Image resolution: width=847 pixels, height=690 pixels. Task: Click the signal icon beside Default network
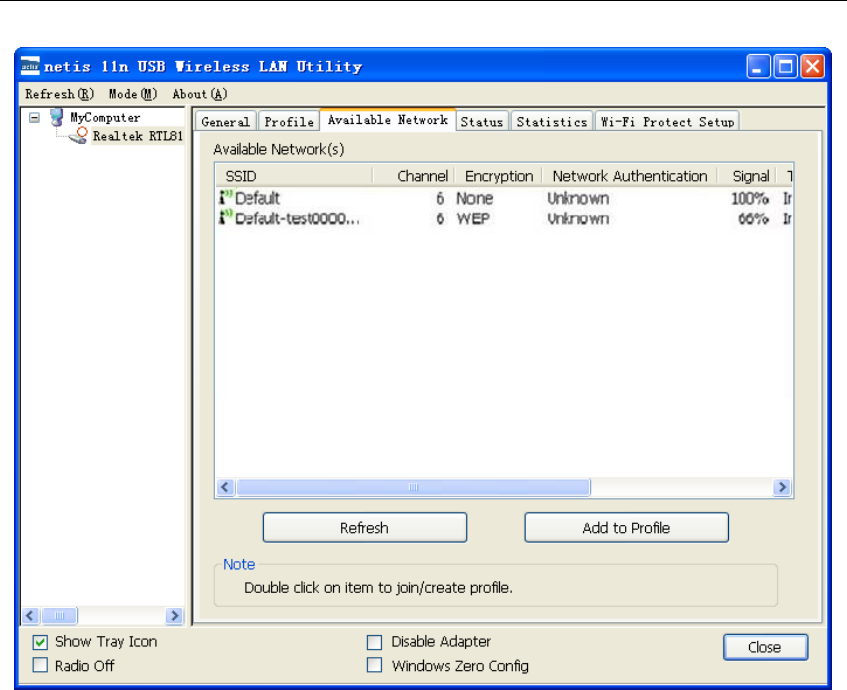226,198
